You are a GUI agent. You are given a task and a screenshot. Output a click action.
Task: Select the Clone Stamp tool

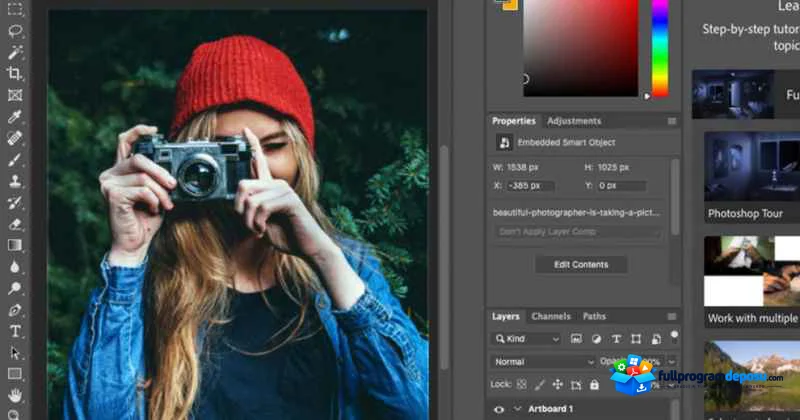click(x=15, y=181)
